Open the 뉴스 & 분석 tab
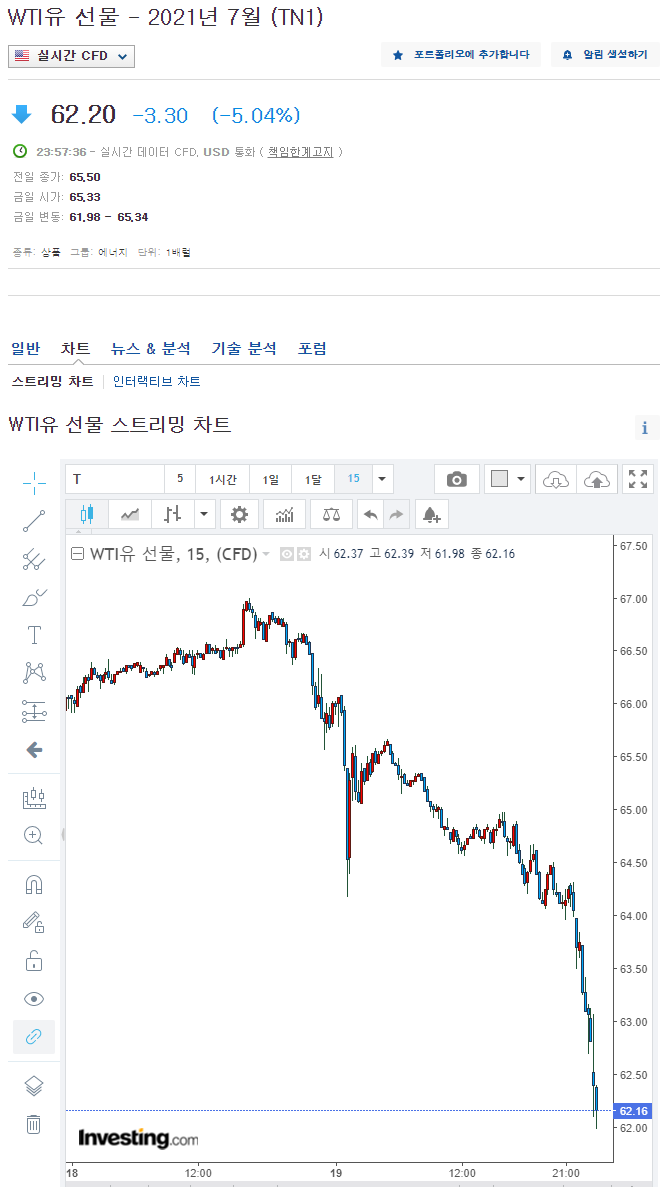 150,349
